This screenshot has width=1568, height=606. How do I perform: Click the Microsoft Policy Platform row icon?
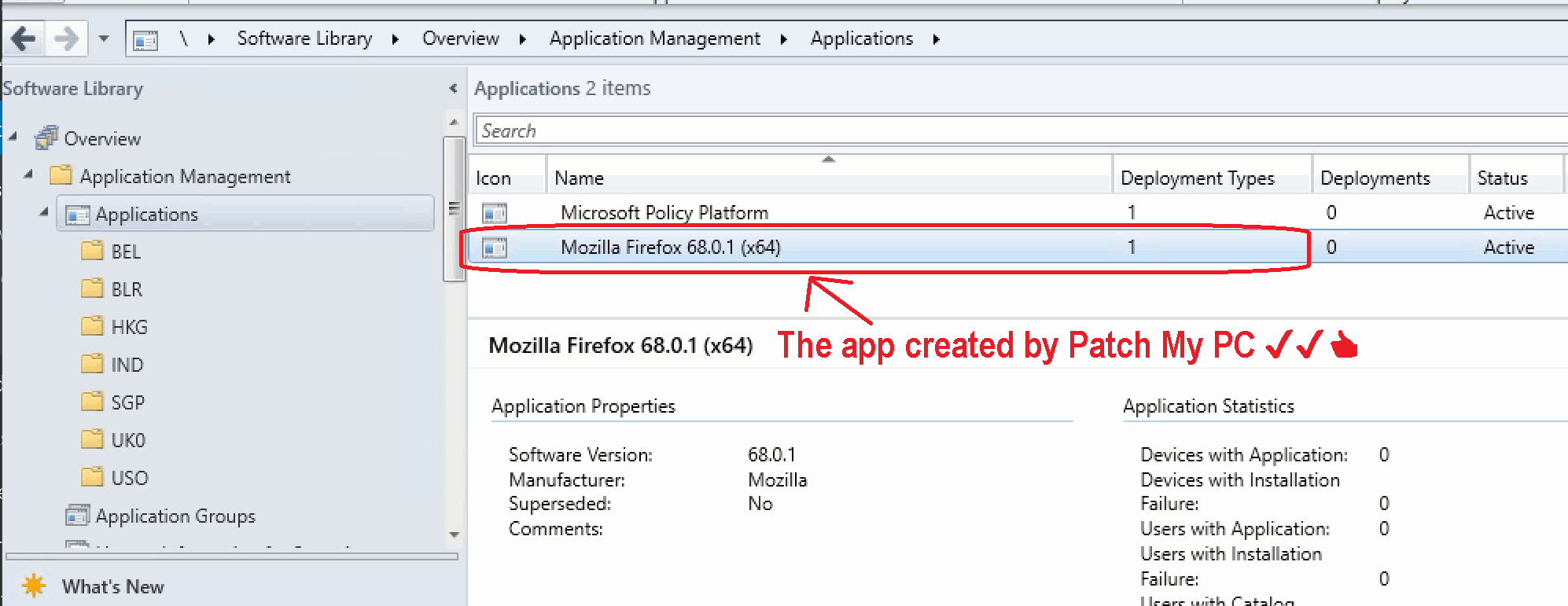coord(495,213)
